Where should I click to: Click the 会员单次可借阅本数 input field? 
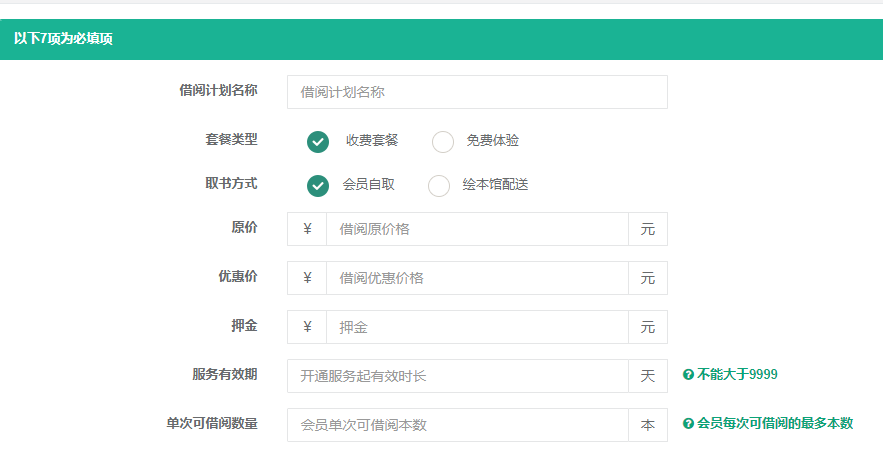tap(458, 425)
